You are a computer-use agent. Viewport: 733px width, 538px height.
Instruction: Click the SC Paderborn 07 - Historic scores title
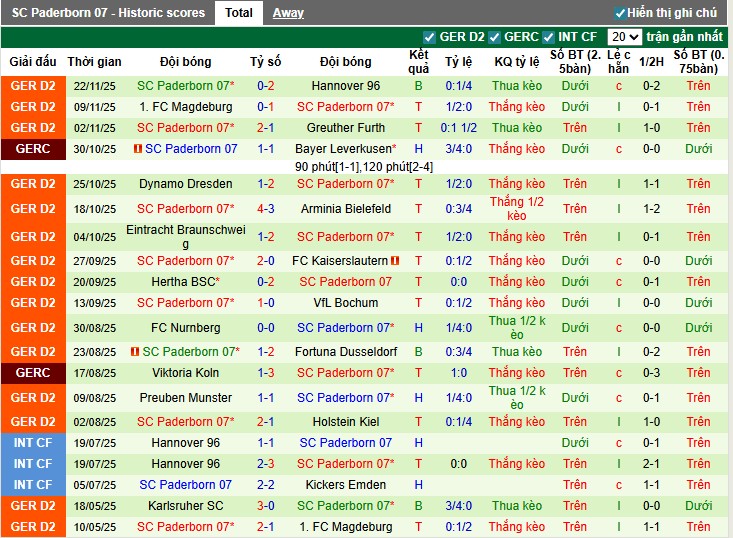[x=108, y=13]
